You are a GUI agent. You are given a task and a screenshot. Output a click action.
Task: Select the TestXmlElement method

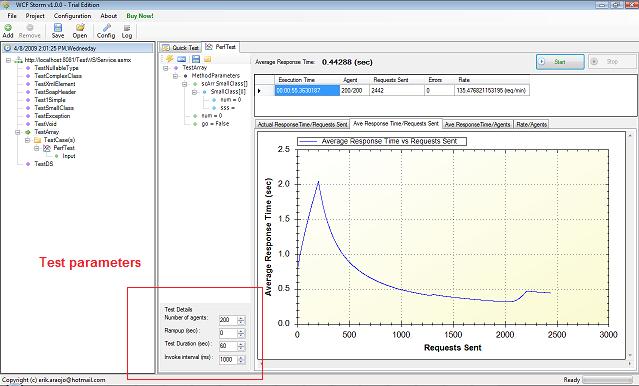pos(55,84)
